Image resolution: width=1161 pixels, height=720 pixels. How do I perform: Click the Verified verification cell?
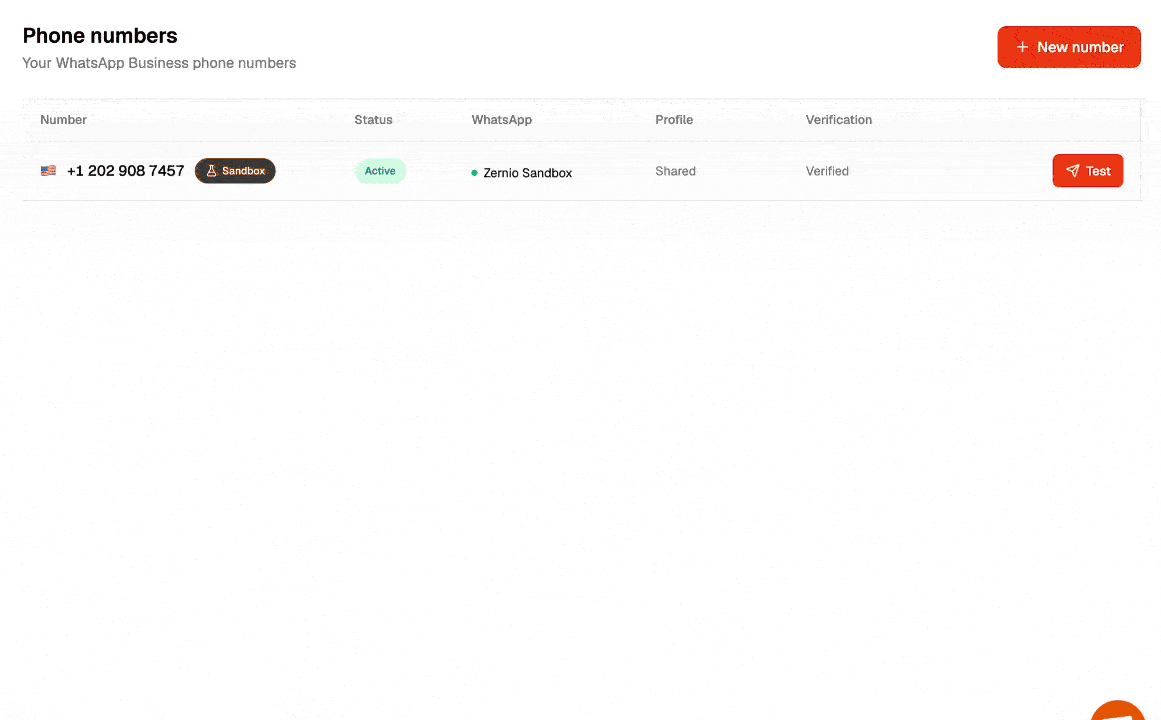point(827,171)
